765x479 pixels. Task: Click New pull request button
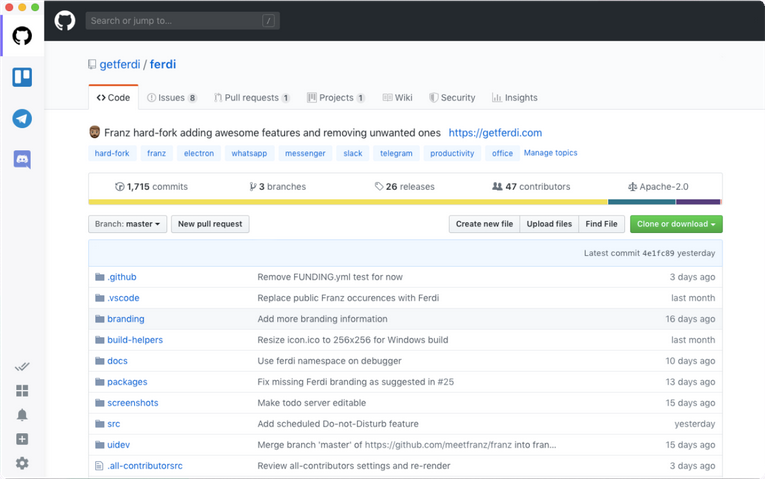(210, 224)
